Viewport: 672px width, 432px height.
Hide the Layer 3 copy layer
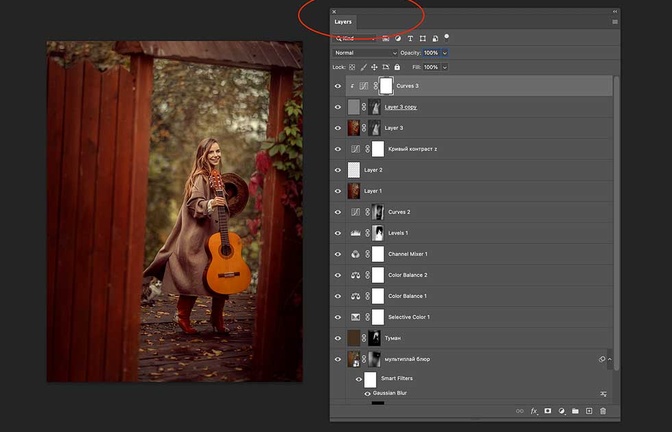338,107
